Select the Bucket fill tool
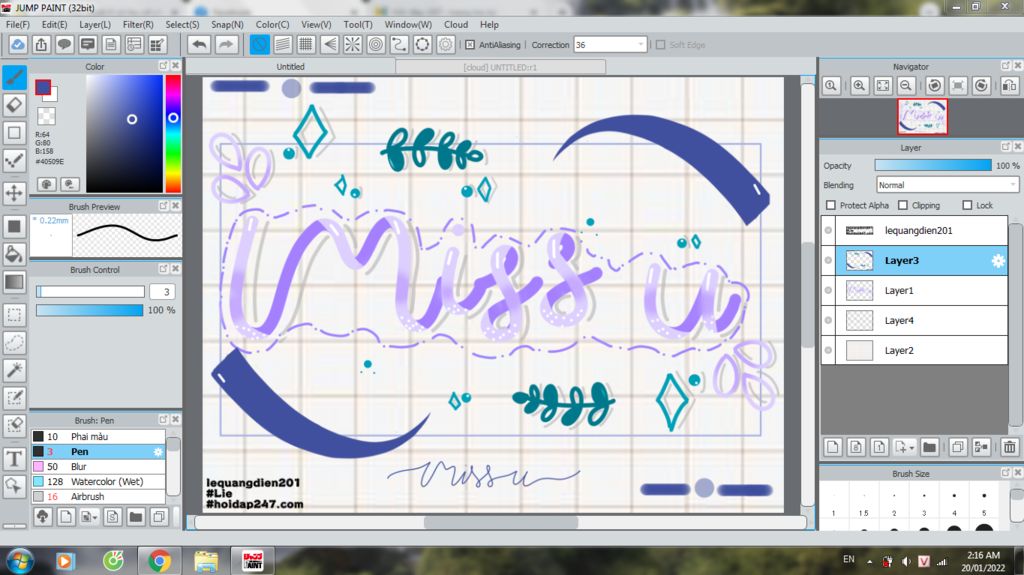The width and height of the screenshot is (1024, 575). pos(14,254)
